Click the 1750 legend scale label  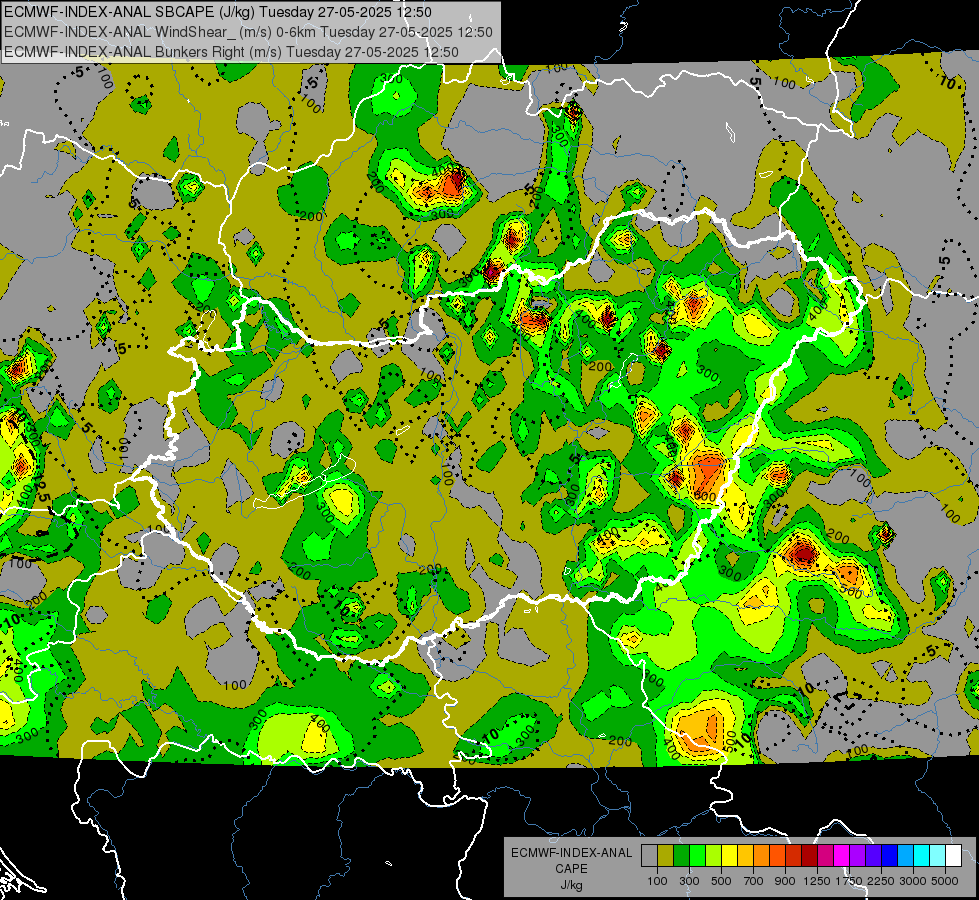(x=849, y=881)
